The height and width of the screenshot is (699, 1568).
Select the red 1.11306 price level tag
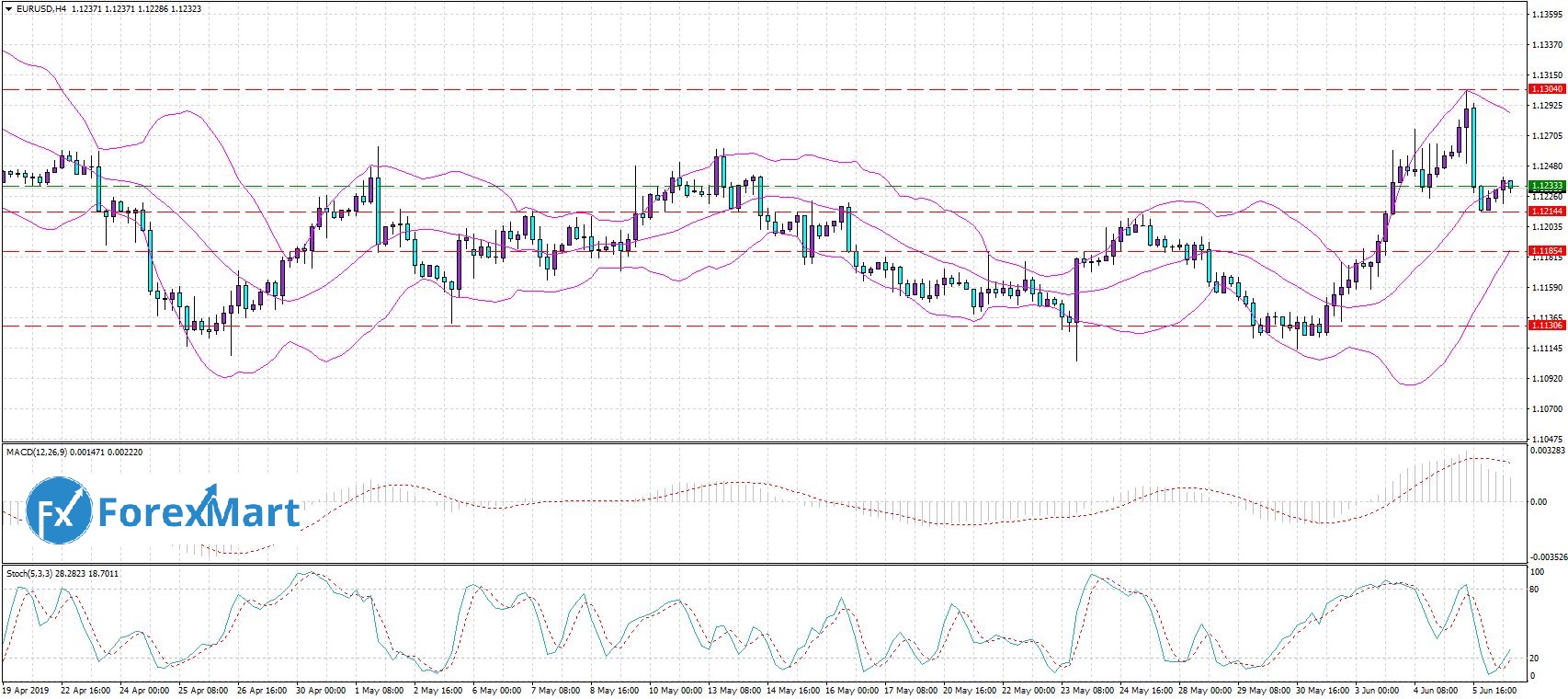[1546, 326]
